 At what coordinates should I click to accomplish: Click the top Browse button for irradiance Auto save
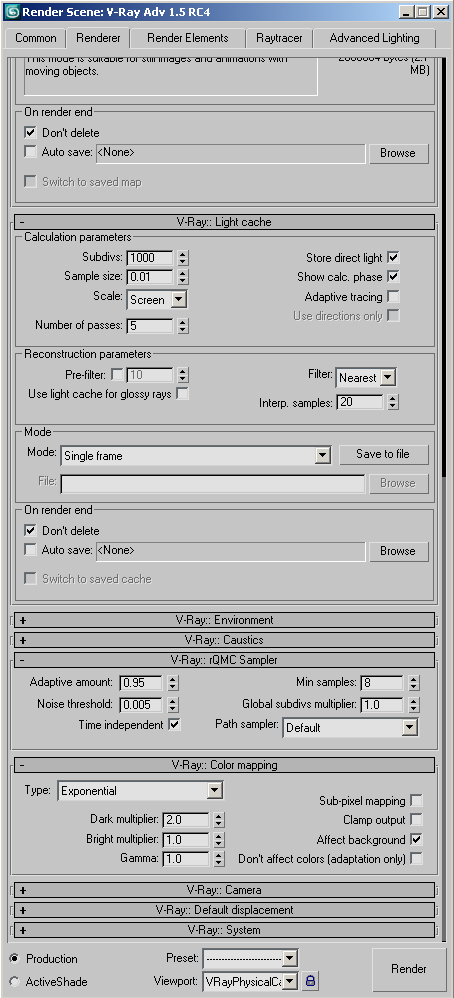coord(398,153)
